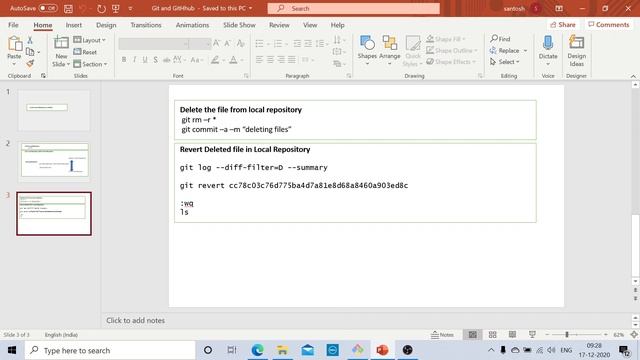This screenshot has width=640, height=360.
Task: Open Microsoft Edge from taskbar
Action: (258, 350)
